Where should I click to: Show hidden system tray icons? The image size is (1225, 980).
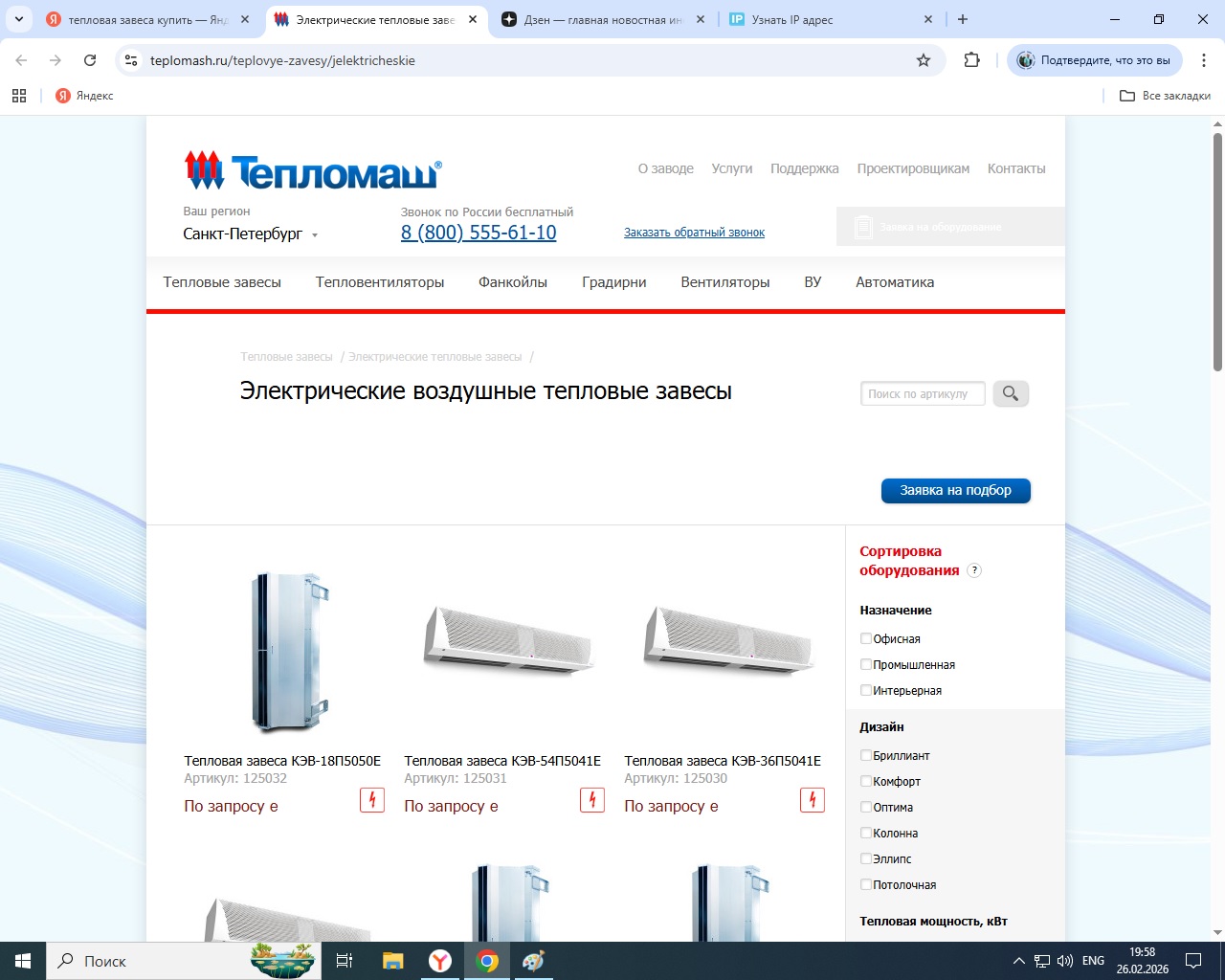1018,961
